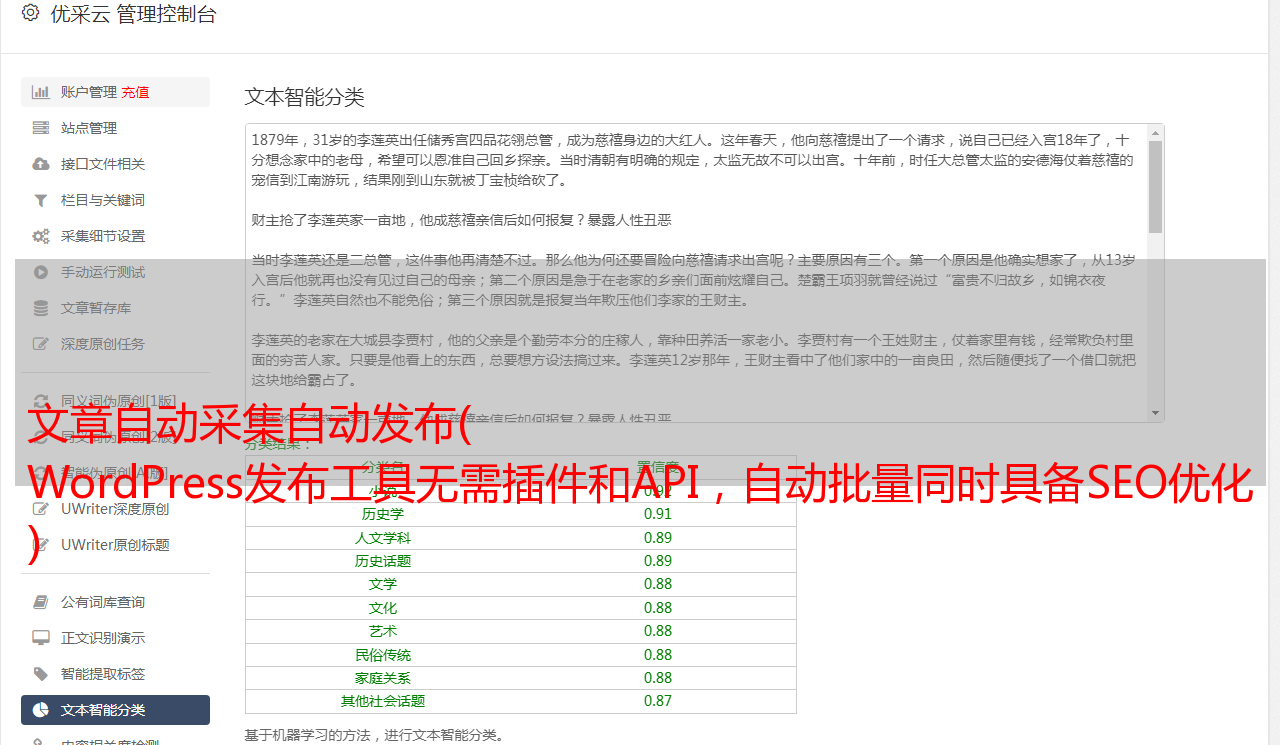Click the 0.87 confidence value

(x=658, y=701)
